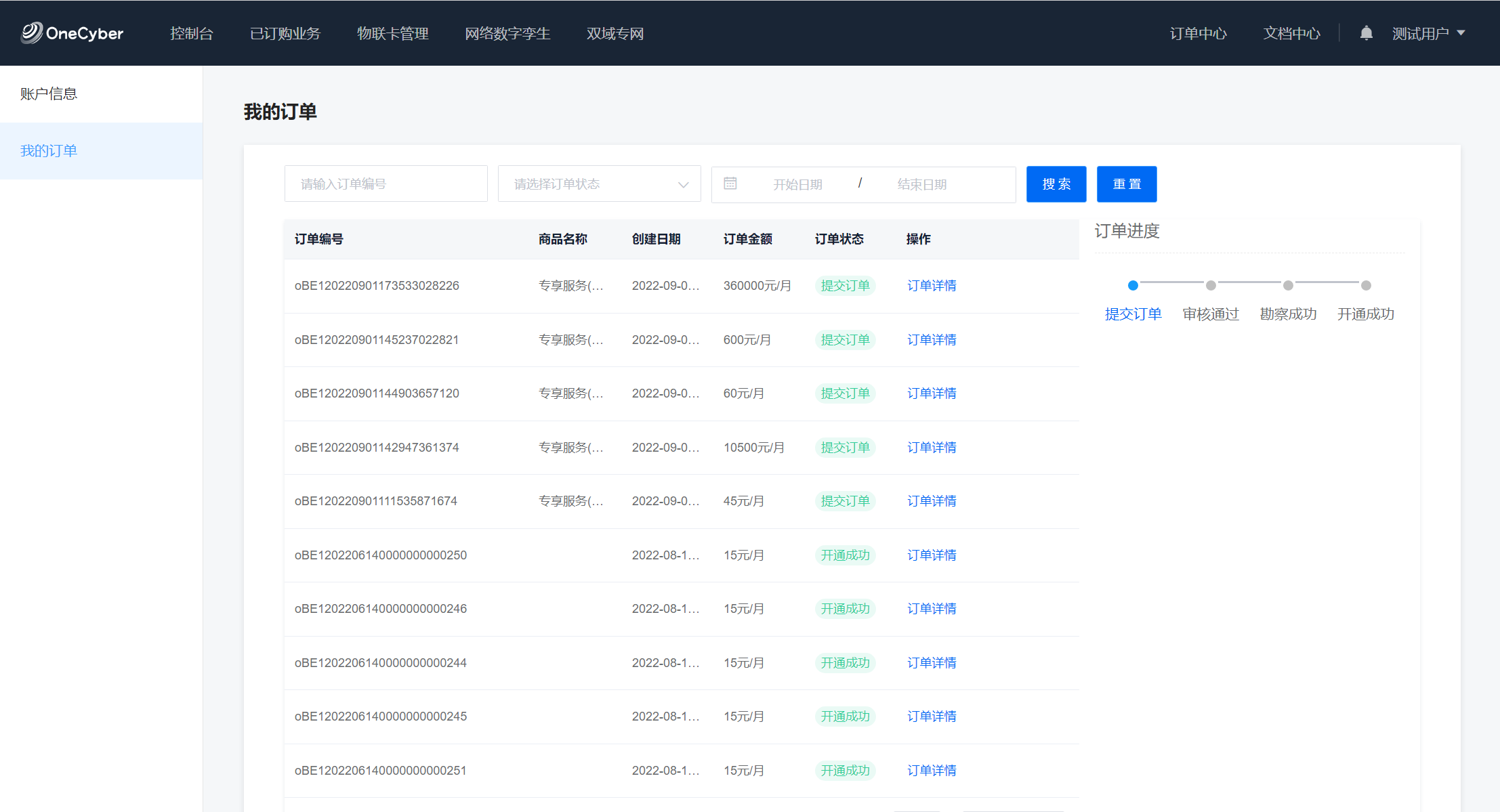The width and height of the screenshot is (1500, 812).
Task: Open 订单详情 for order ending in 0250
Action: pyautogui.click(x=931, y=555)
